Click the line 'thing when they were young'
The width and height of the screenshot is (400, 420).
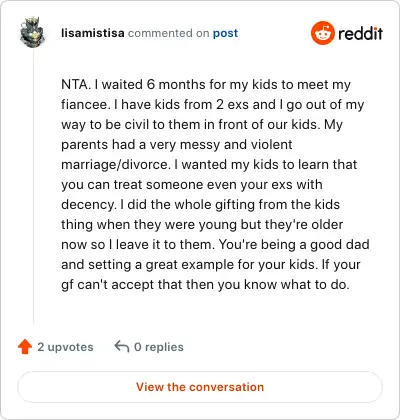click(202, 224)
